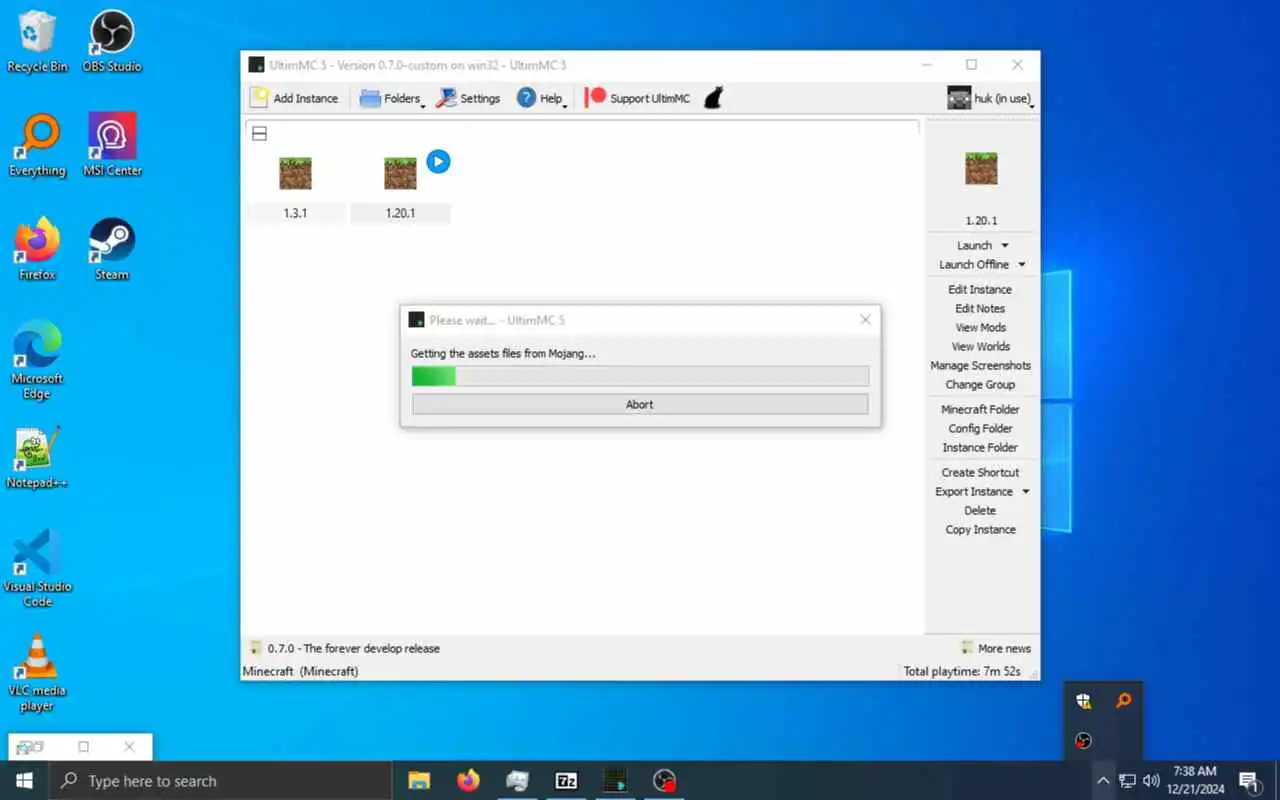The height and width of the screenshot is (800, 1280).
Task: Click the Total playtime status text
Action: [962, 671]
